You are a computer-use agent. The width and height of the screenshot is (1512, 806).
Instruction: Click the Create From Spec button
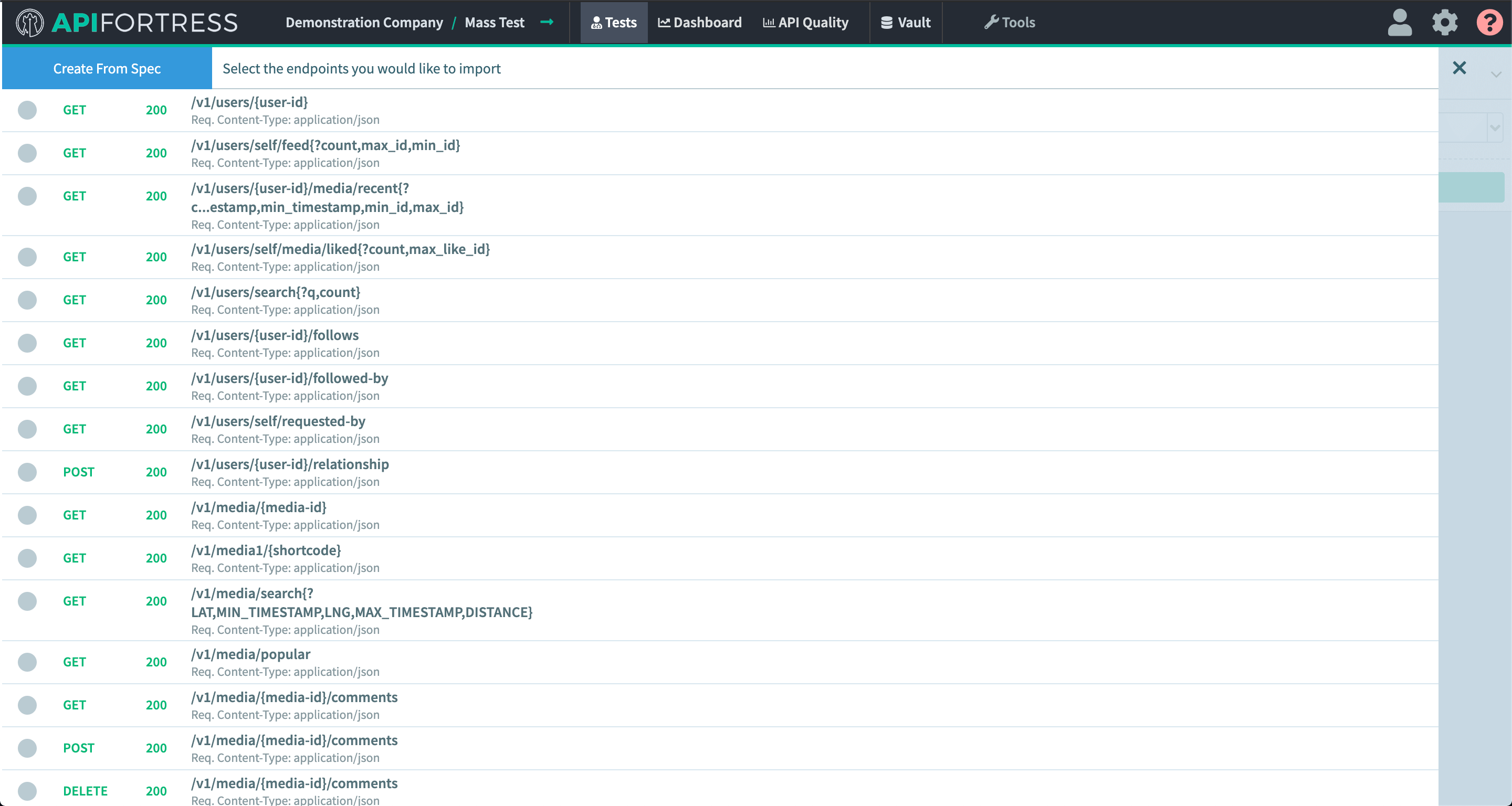107,68
